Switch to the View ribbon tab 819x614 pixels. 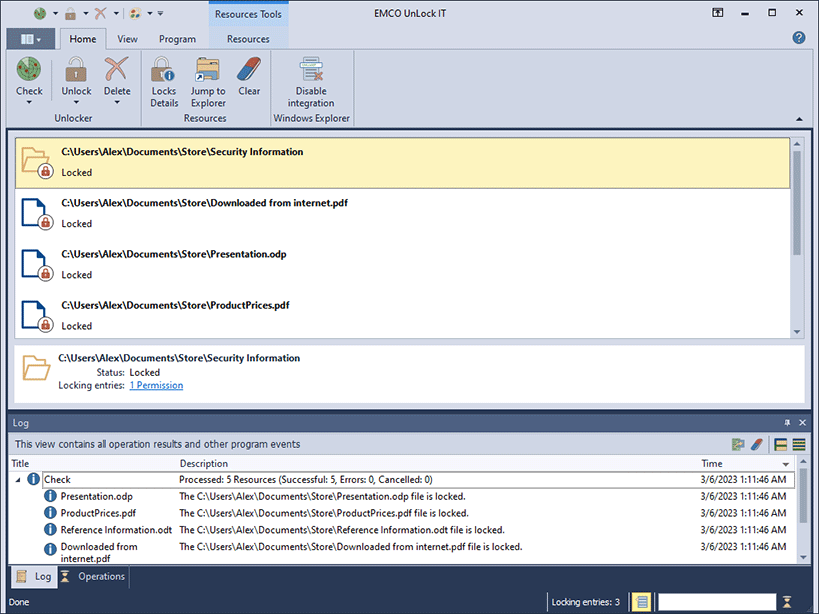(x=127, y=39)
